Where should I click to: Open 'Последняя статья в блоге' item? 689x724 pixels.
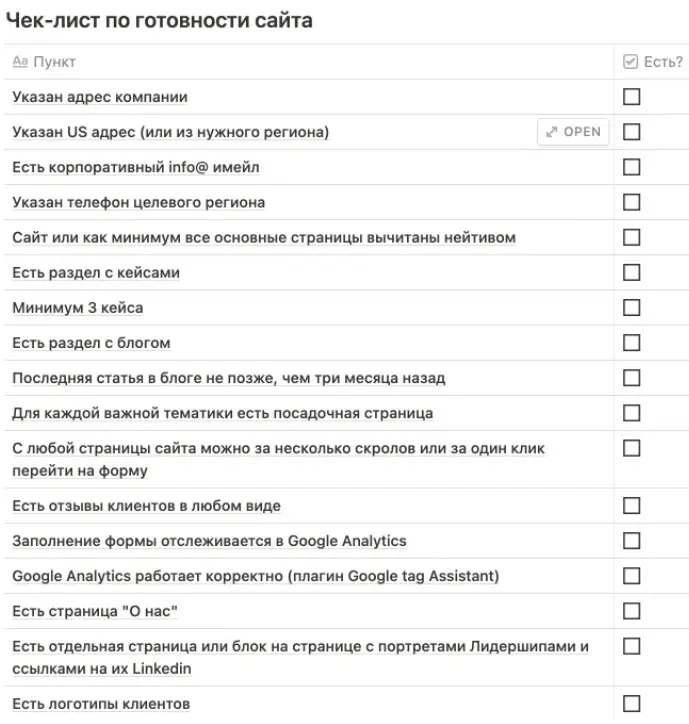(x=229, y=378)
